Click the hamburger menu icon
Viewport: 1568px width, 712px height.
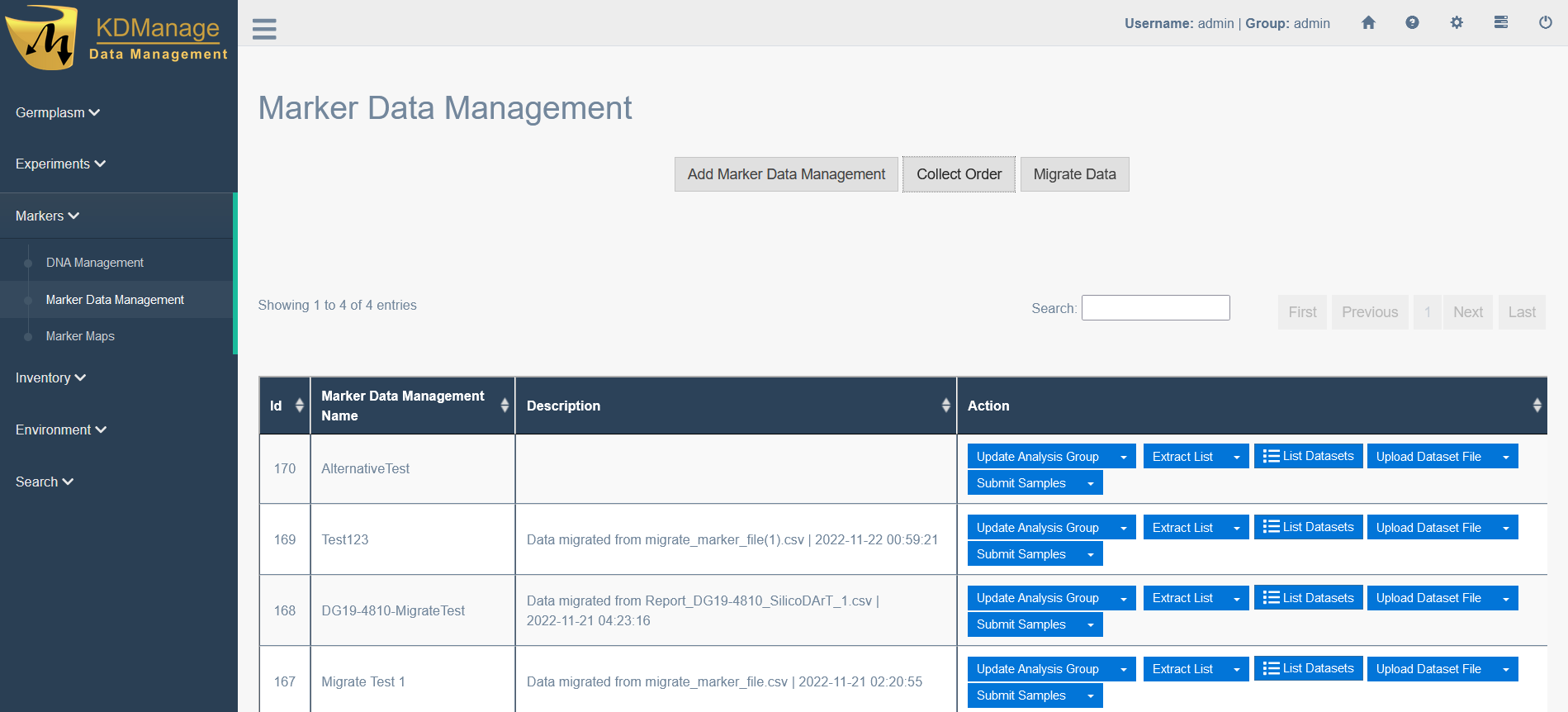coord(264,29)
